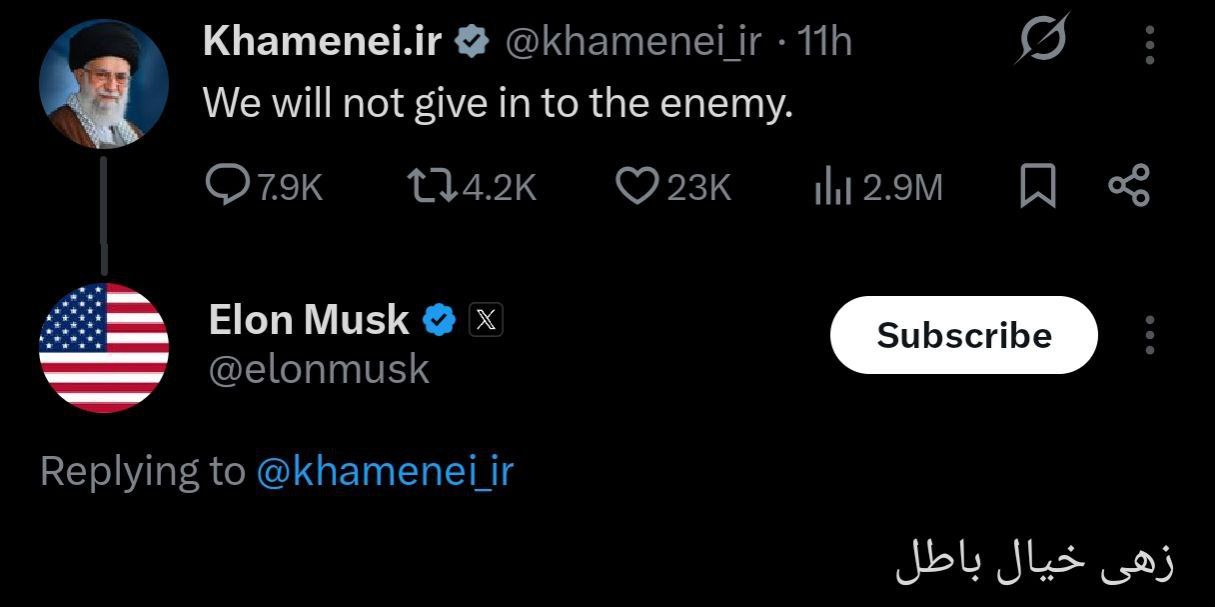Image resolution: width=1215 pixels, height=607 pixels.
Task: Bookmark the Khamenei.ir tweet
Action: [1037, 187]
